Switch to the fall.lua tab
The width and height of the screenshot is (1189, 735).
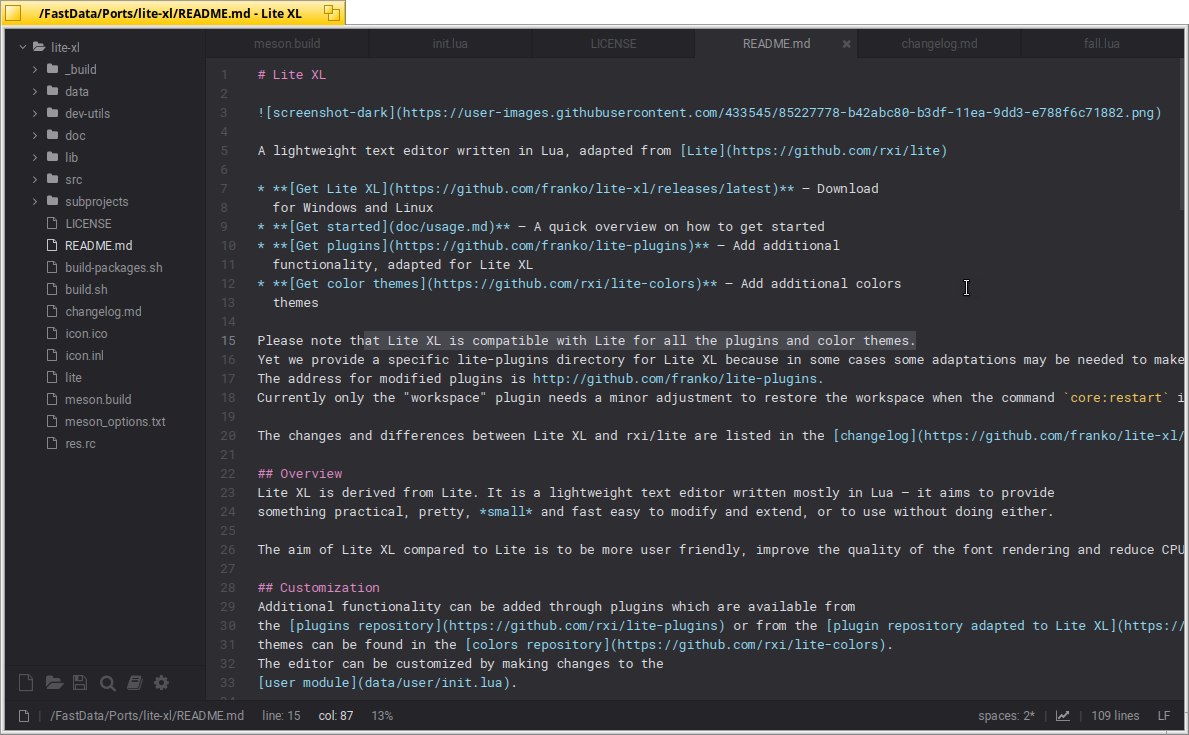tap(1102, 44)
